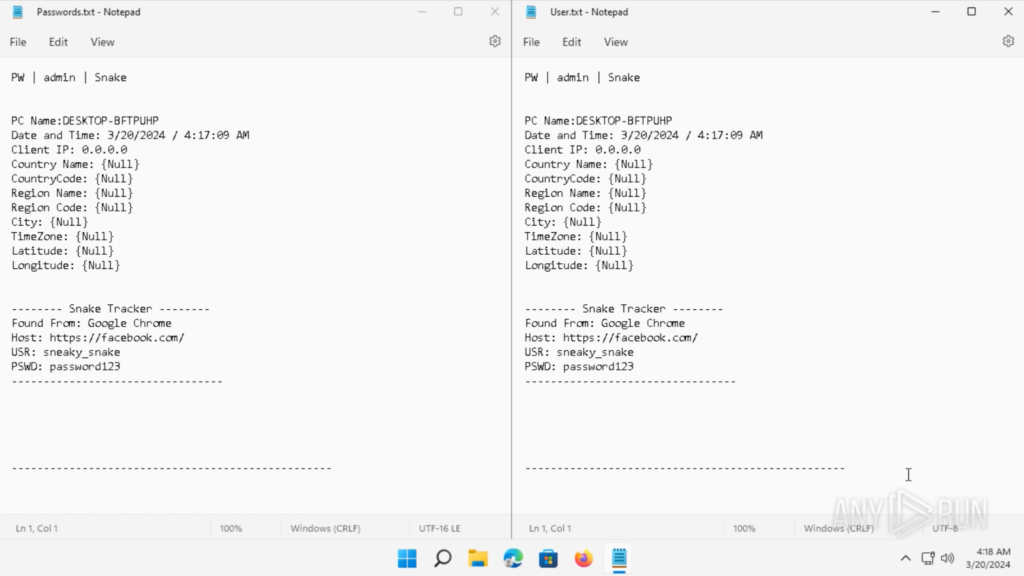Viewport: 1024px width, 576px height.
Task: Click the network tray icon
Action: tap(928, 558)
